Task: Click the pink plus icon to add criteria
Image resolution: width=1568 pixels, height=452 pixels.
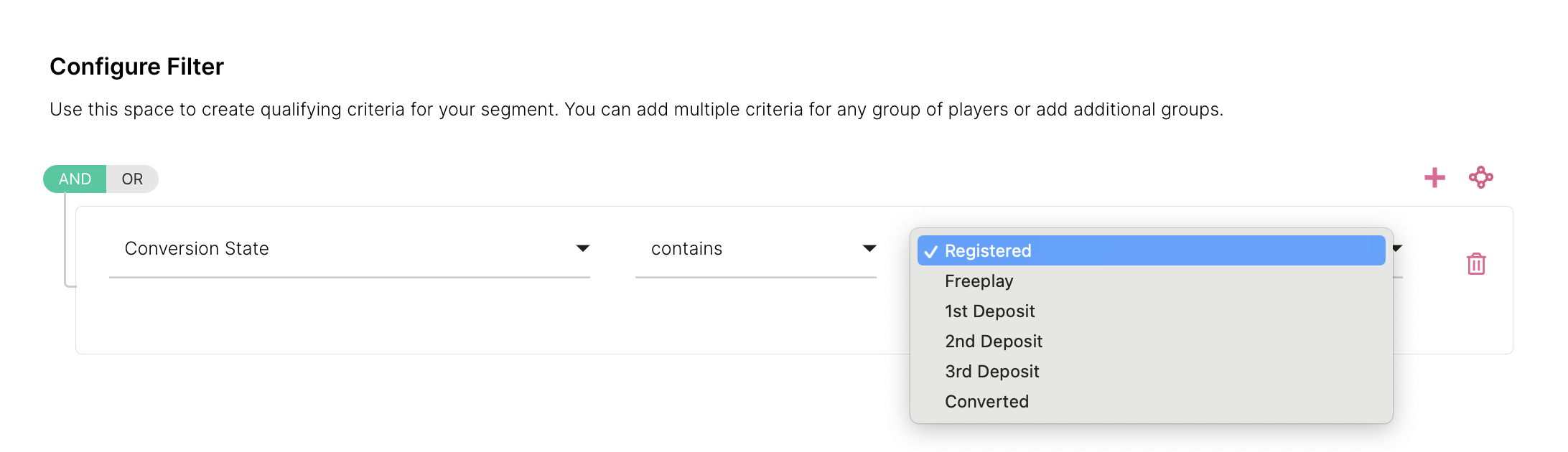Action: [x=1434, y=178]
